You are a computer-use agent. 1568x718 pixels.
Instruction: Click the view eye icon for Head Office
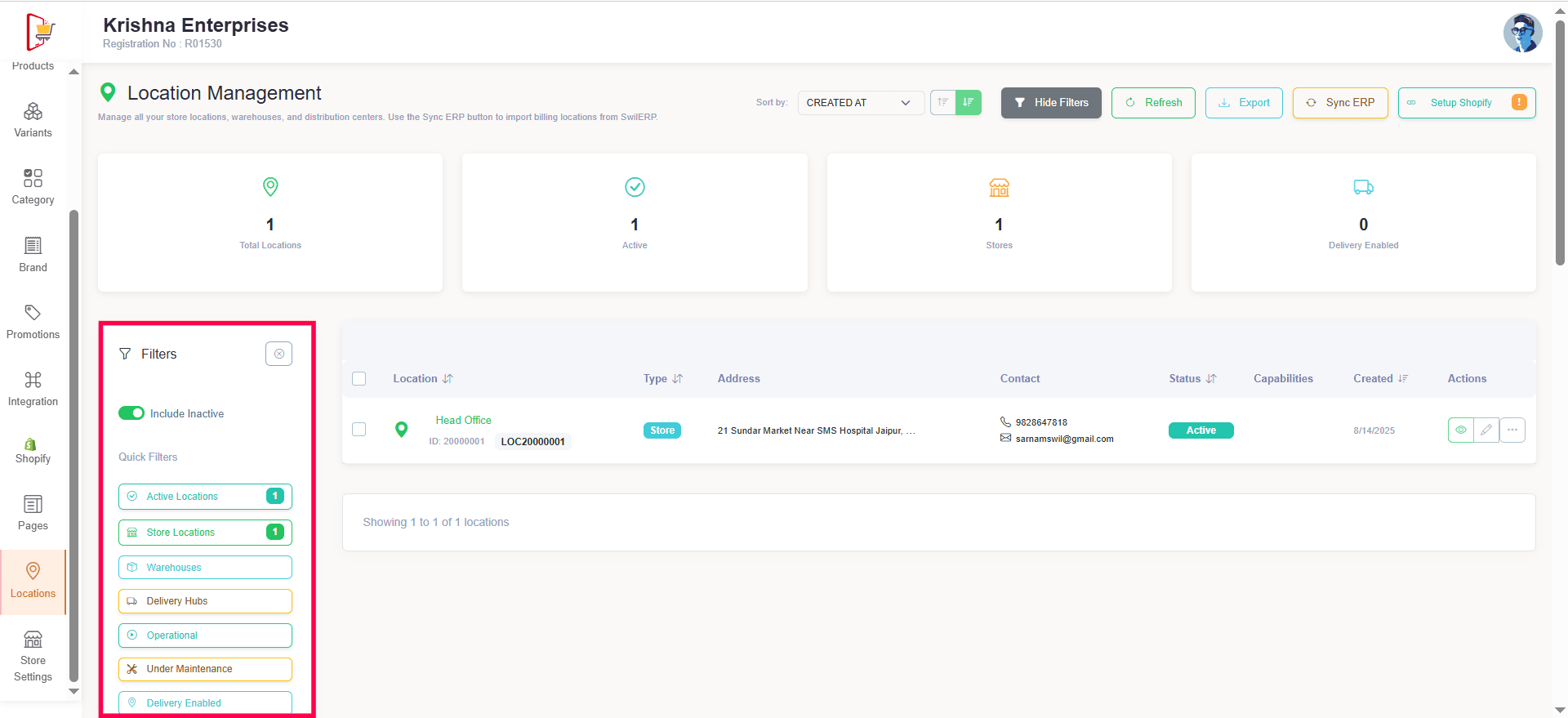(1460, 430)
